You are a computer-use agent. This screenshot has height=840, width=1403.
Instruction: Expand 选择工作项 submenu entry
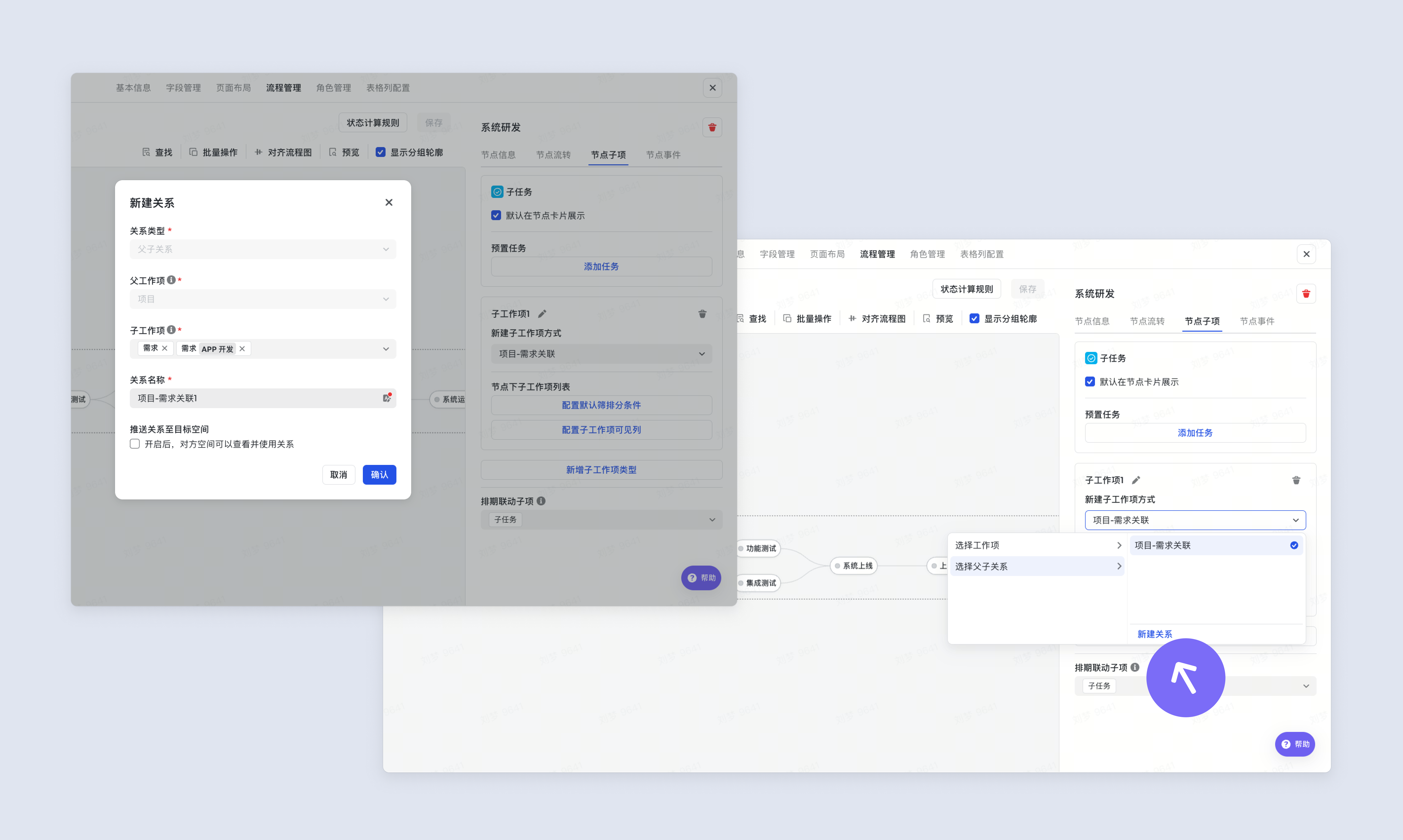click(1037, 545)
